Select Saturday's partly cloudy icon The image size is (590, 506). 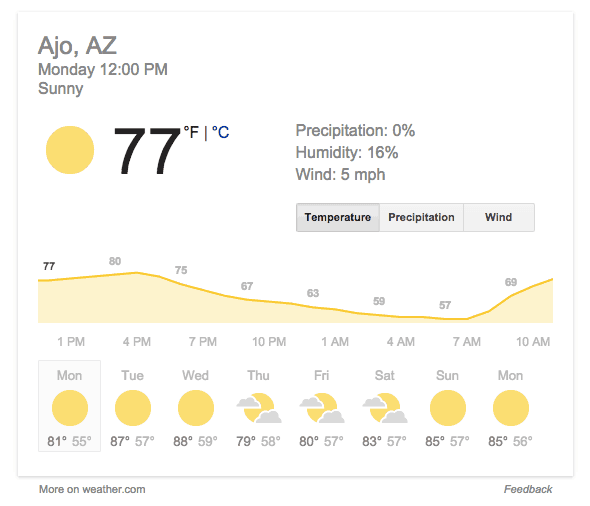(x=385, y=408)
